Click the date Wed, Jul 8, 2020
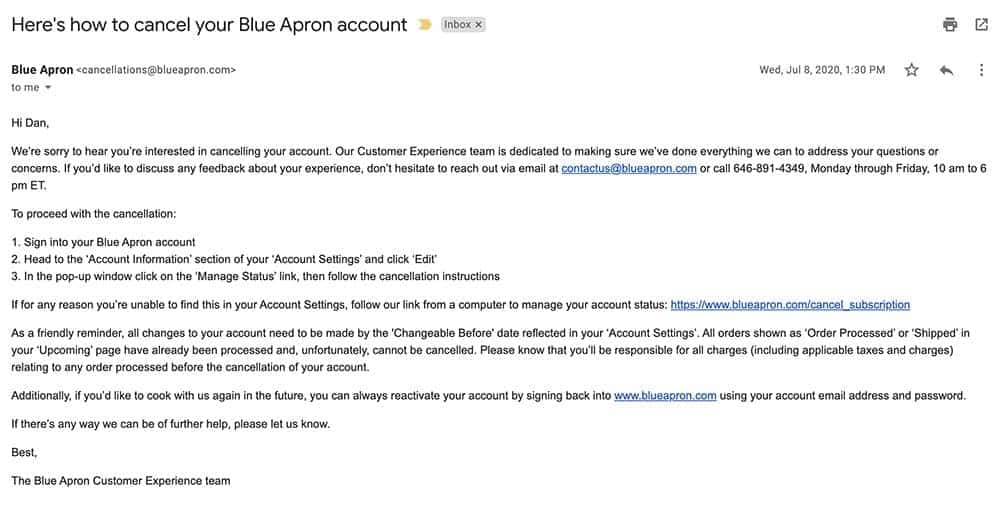This screenshot has width=1000, height=513. [822, 70]
